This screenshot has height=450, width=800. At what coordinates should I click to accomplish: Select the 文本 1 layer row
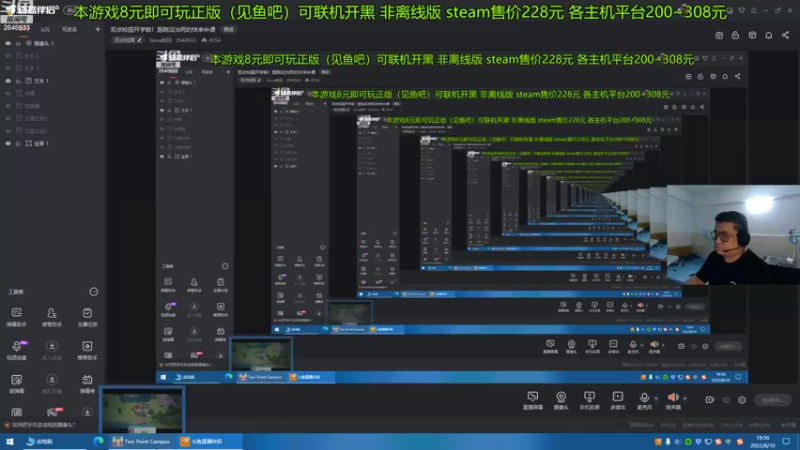click(52, 81)
